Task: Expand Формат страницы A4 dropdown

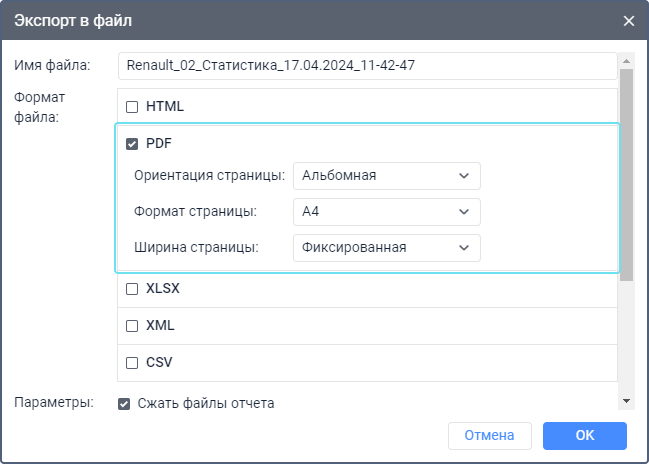Action: point(386,212)
